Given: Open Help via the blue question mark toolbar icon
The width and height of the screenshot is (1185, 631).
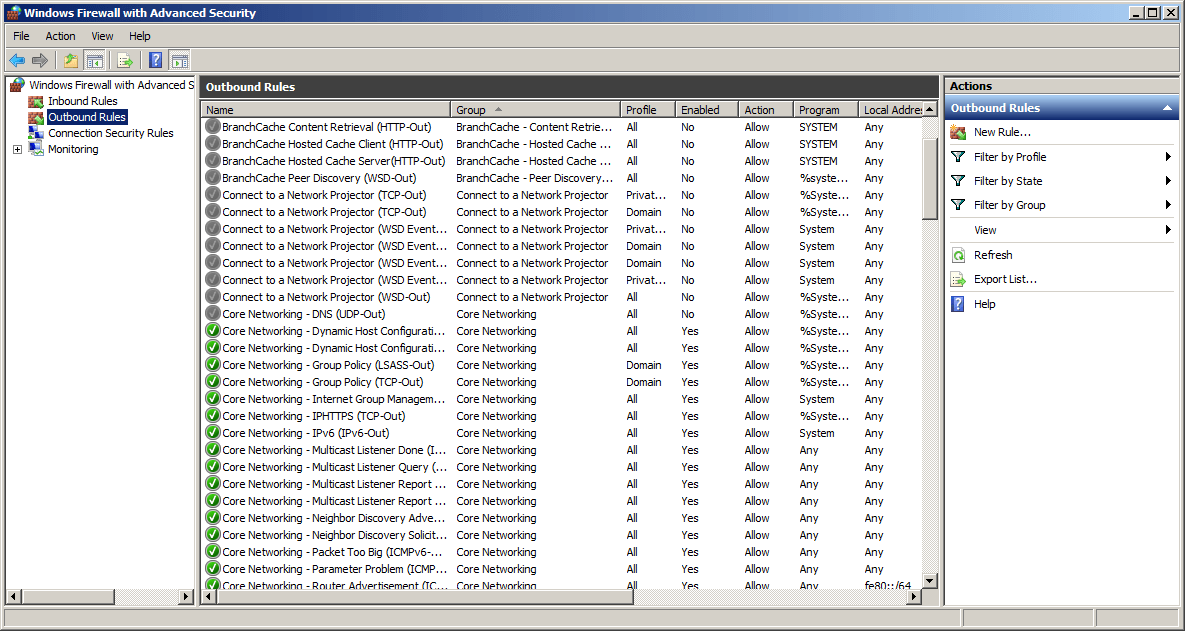Looking at the screenshot, I should [155, 60].
